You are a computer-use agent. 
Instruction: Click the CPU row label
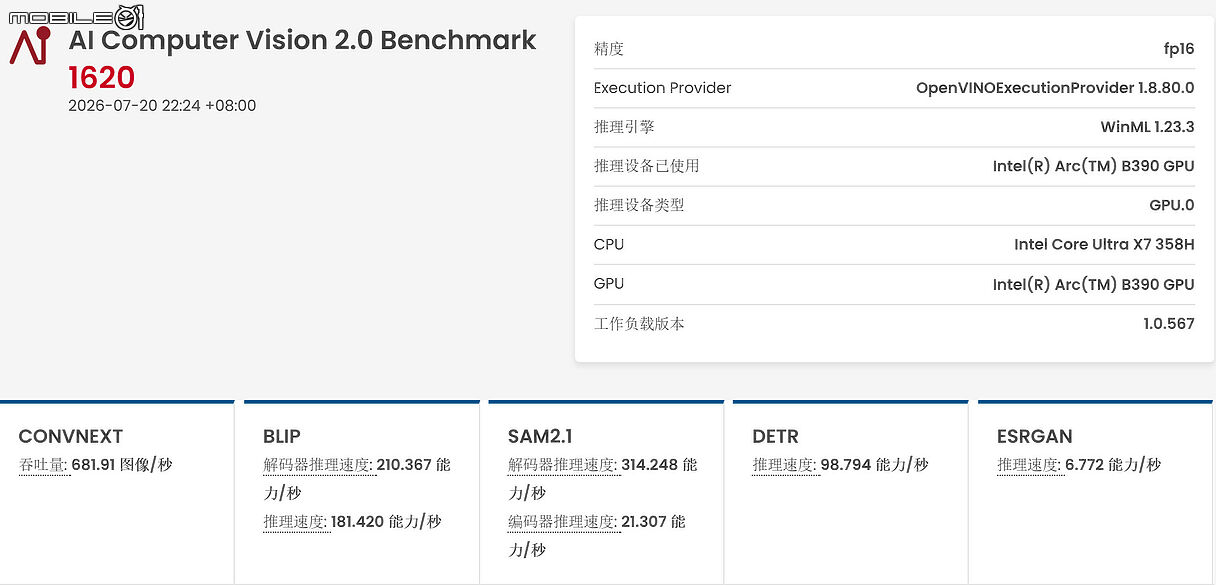[x=609, y=244]
